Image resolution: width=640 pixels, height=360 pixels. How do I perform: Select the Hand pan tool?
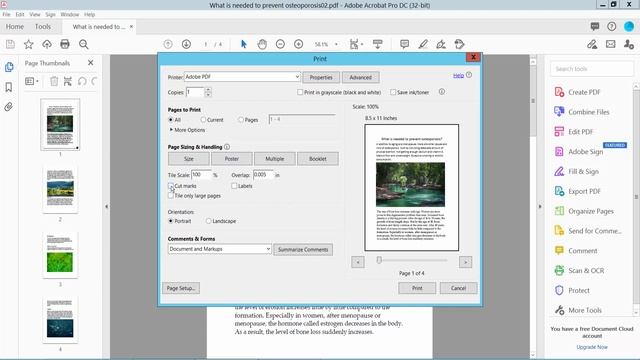pyautogui.click(x=262, y=44)
